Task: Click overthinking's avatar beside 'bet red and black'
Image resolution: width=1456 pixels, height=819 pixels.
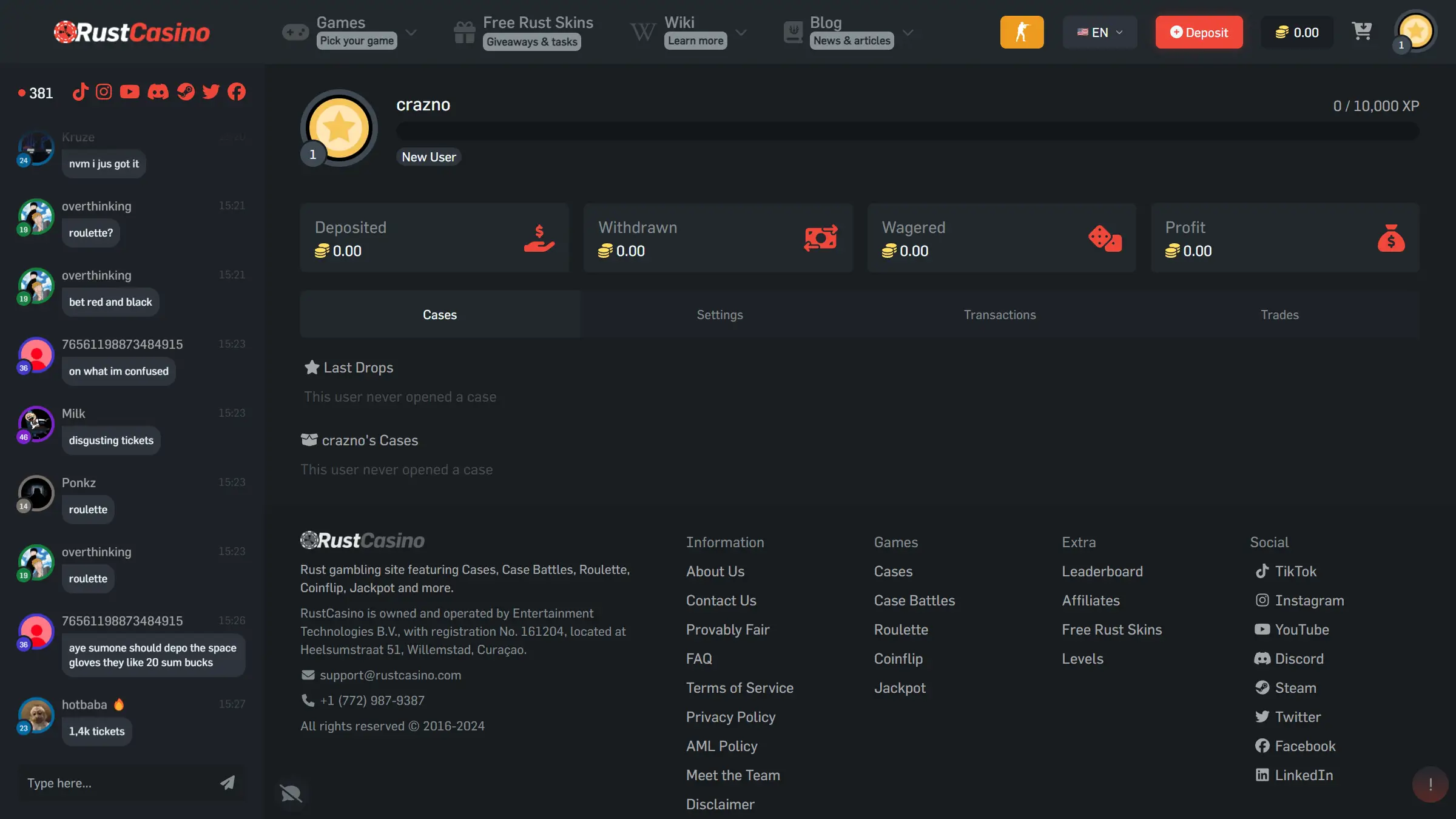Action: tap(36, 286)
